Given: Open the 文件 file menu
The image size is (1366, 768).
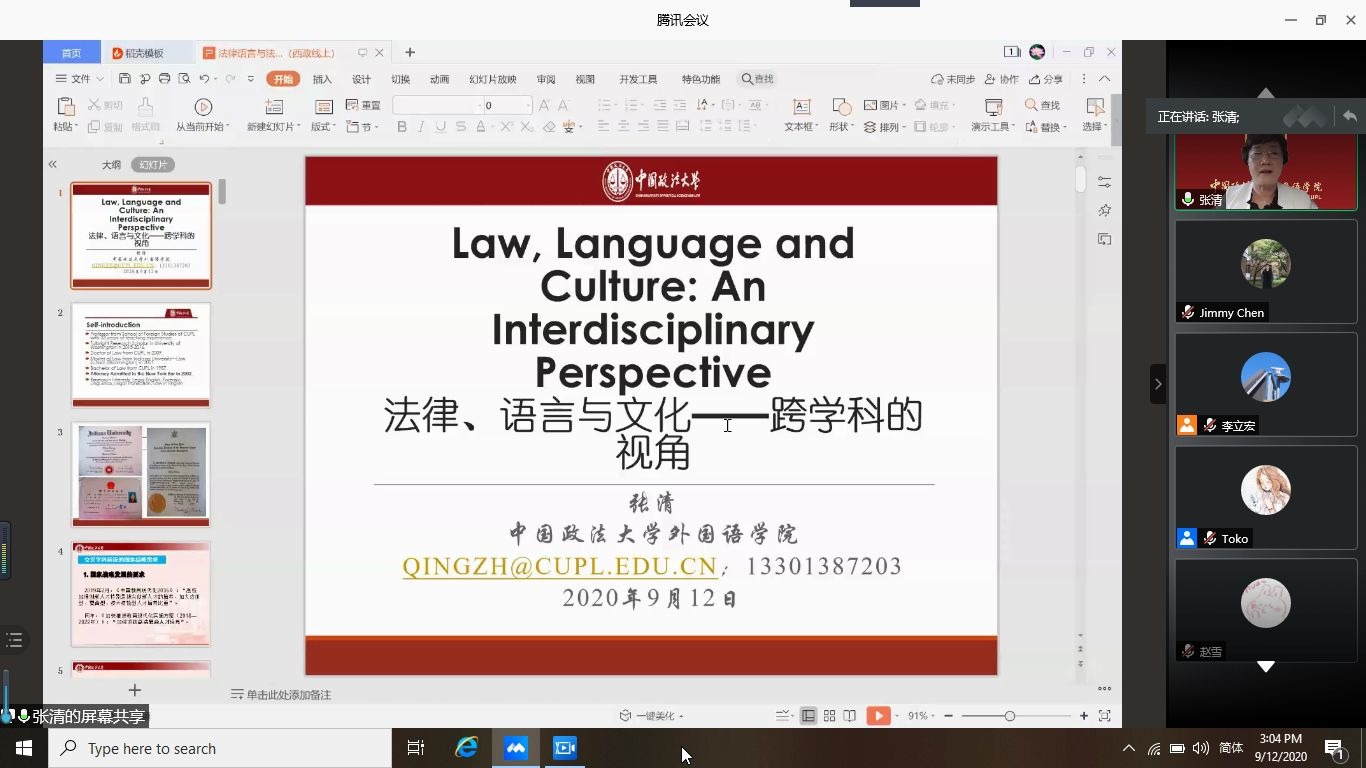Looking at the screenshot, I should pos(79,79).
